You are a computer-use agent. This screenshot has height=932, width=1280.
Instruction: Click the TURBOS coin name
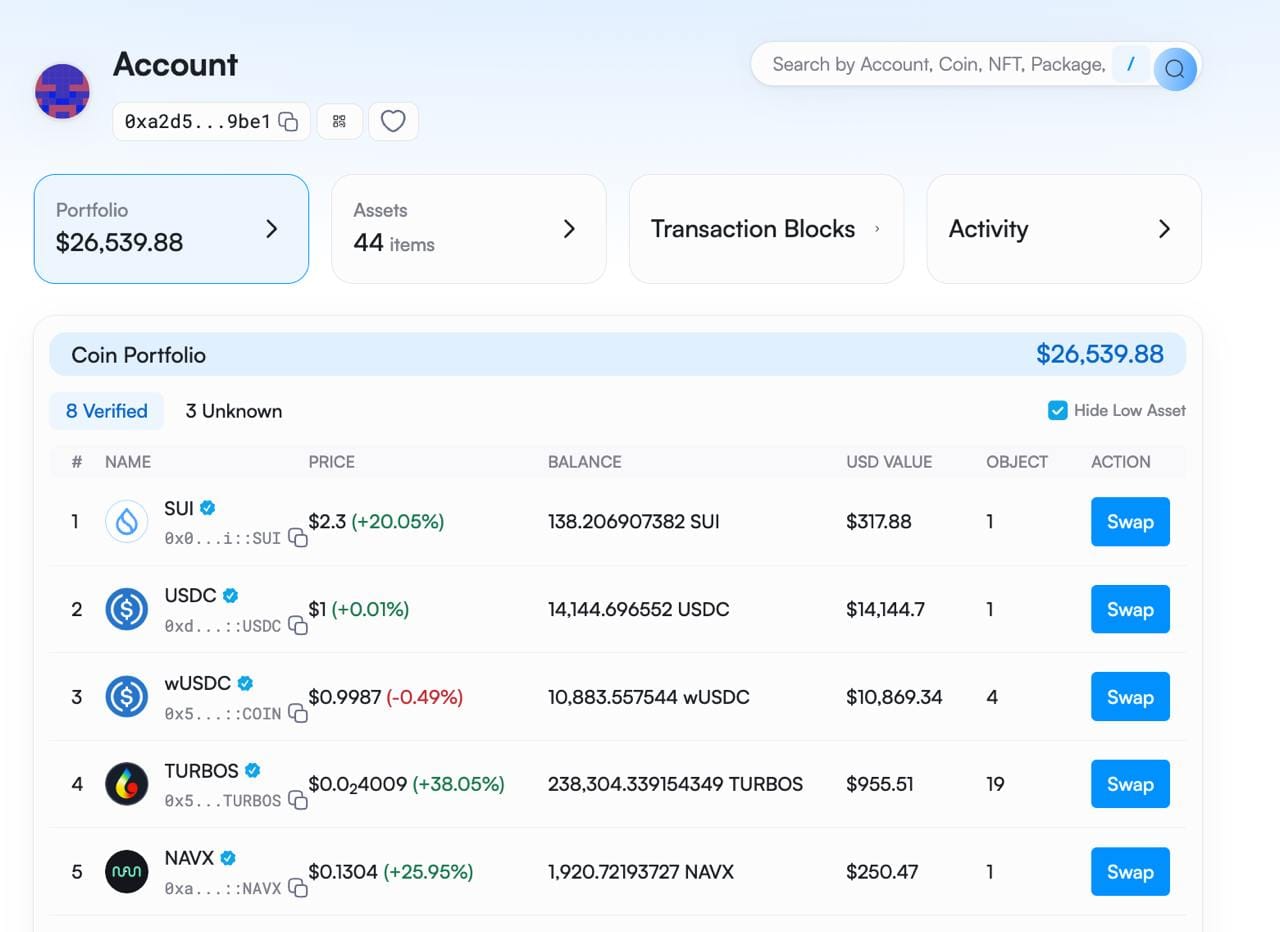(201, 771)
